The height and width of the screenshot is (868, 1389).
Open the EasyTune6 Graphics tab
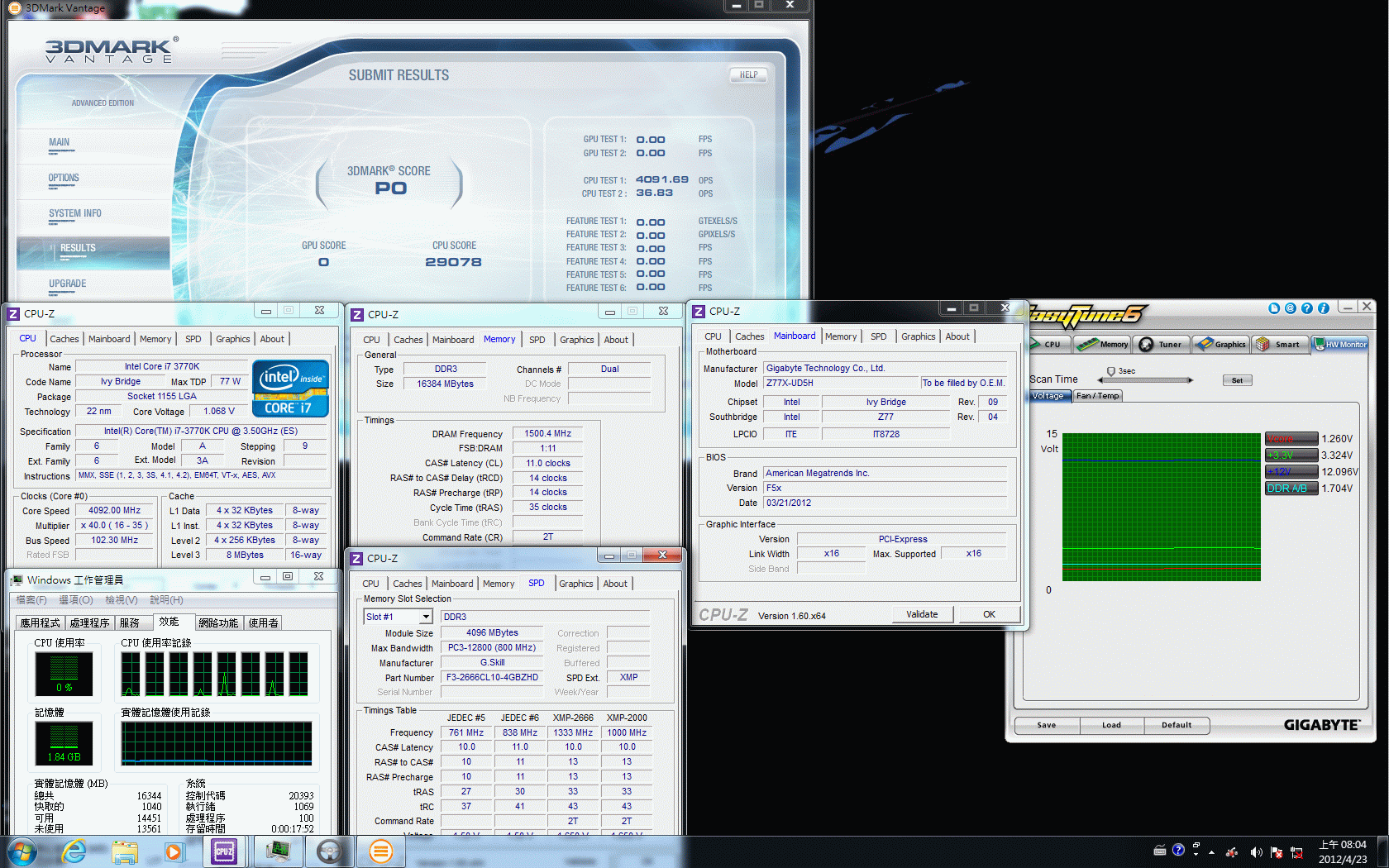[x=1221, y=345]
